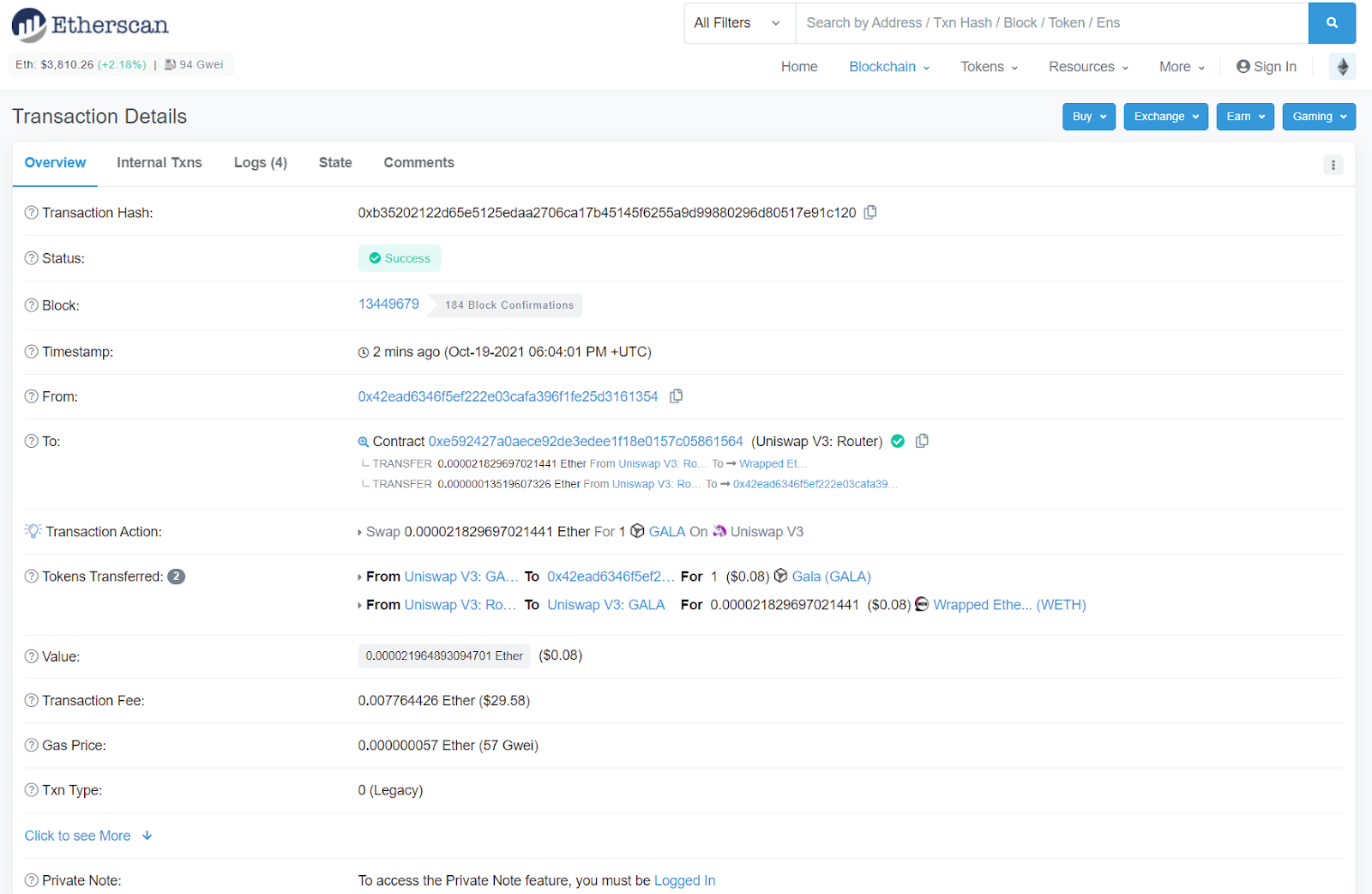
Task: Click the help icon beside Tokens Transferred
Action: point(32,577)
